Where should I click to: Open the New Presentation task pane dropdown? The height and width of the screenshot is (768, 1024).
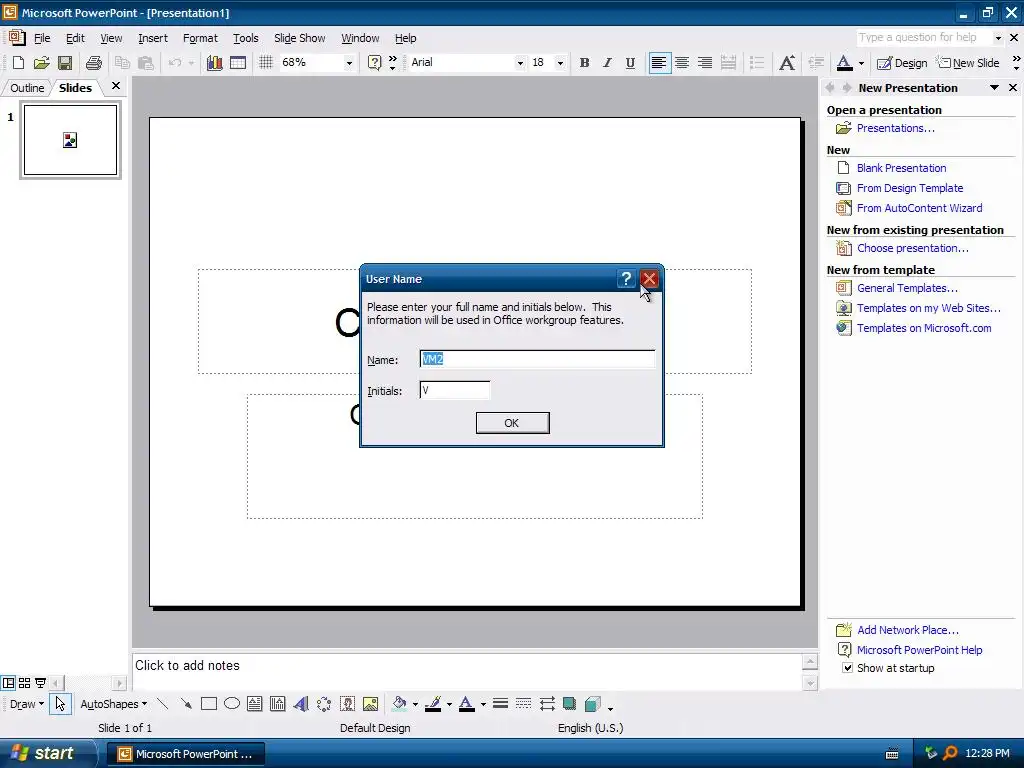click(x=994, y=88)
